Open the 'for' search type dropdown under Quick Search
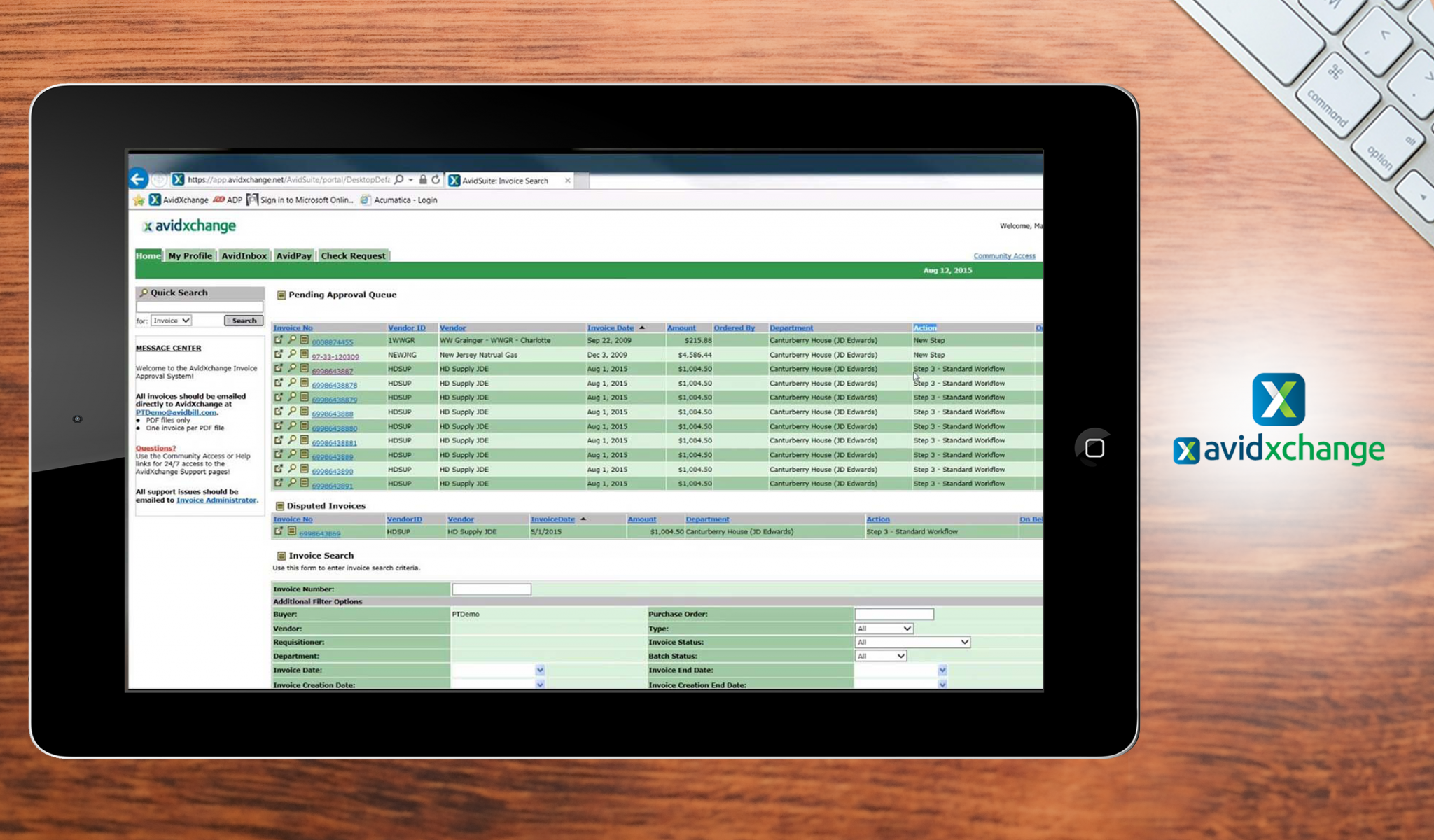This screenshot has height=840, width=1434. tap(171, 320)
